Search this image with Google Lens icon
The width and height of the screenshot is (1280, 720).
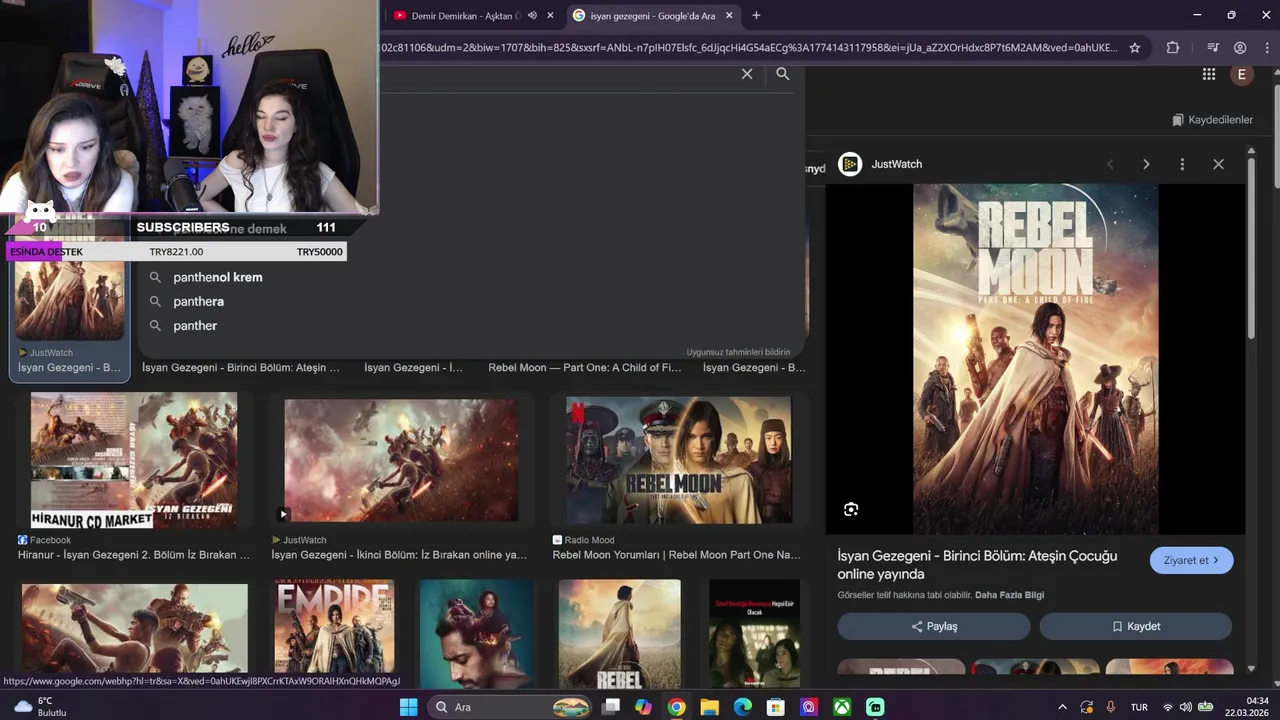click(851, 509)
